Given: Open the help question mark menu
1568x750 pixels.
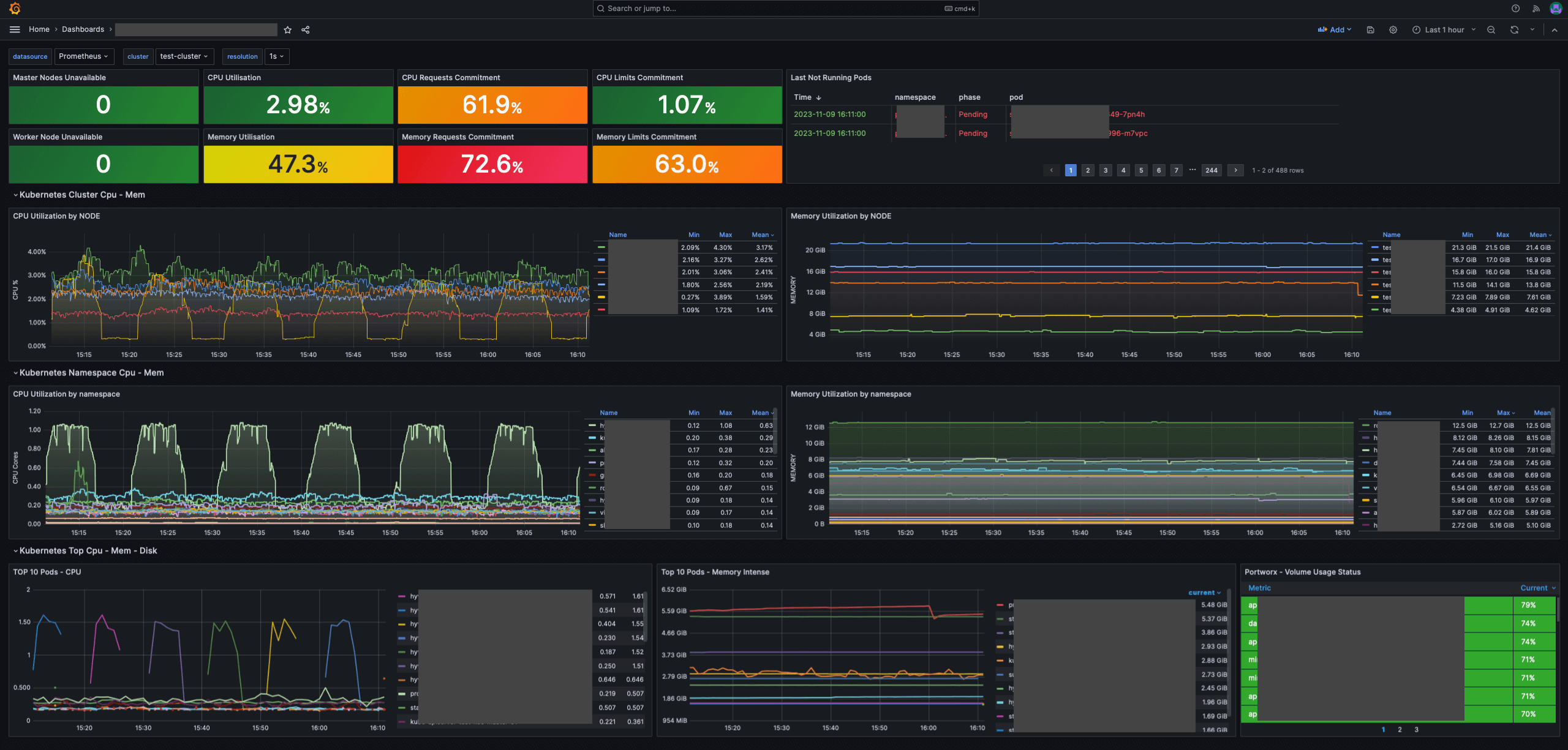Looking at the screenshot, I should pyautogui.click(x=1515, y=9).
